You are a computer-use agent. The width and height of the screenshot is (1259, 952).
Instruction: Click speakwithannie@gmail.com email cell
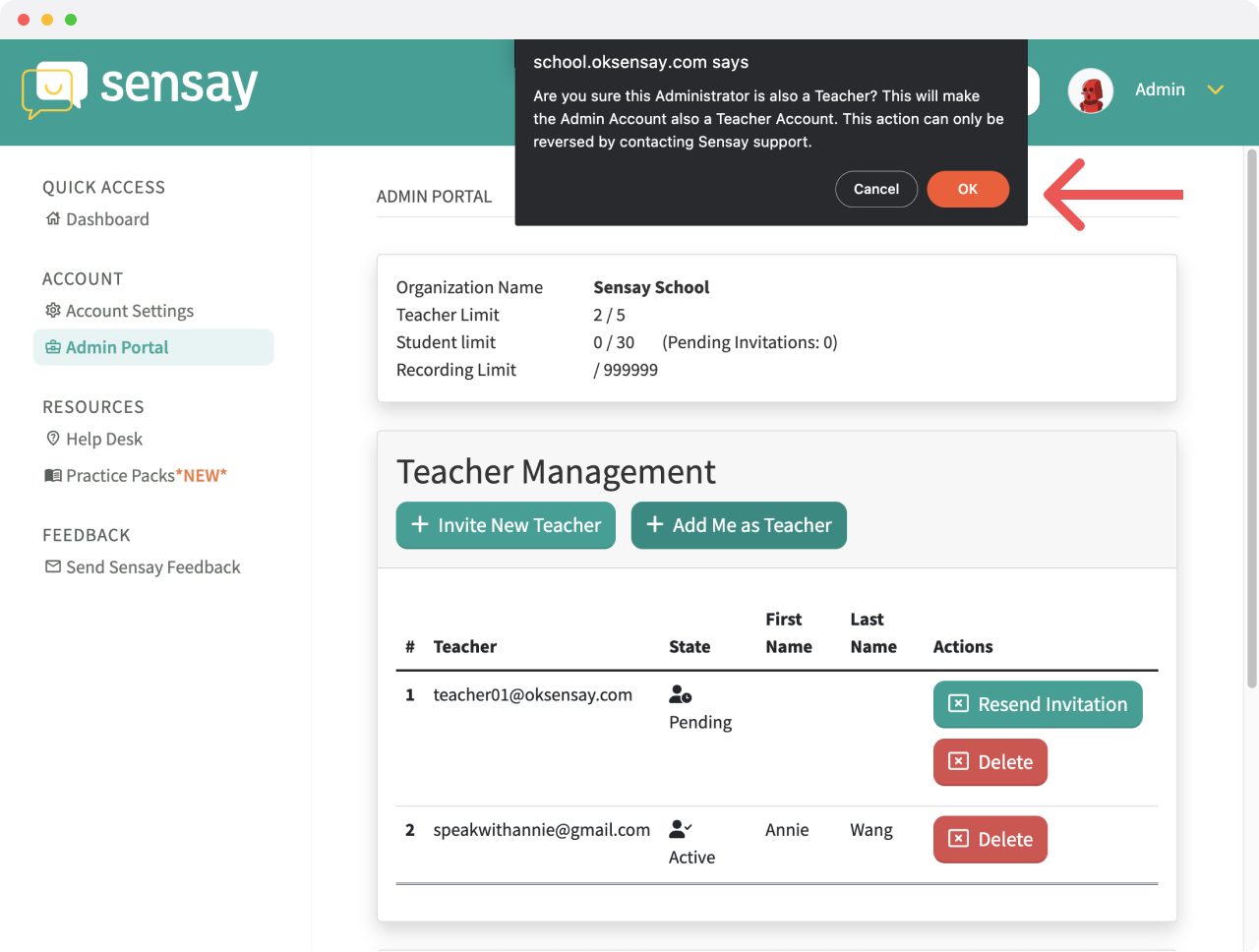[542, 830]
